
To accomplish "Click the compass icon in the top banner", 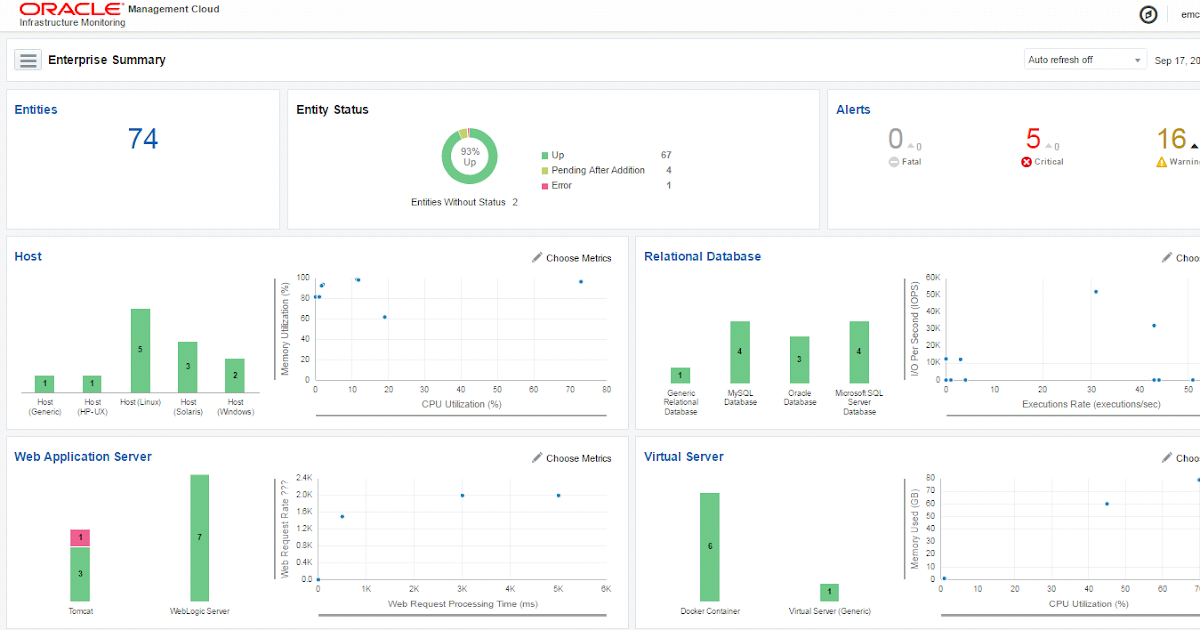I will coord(1148,14).
